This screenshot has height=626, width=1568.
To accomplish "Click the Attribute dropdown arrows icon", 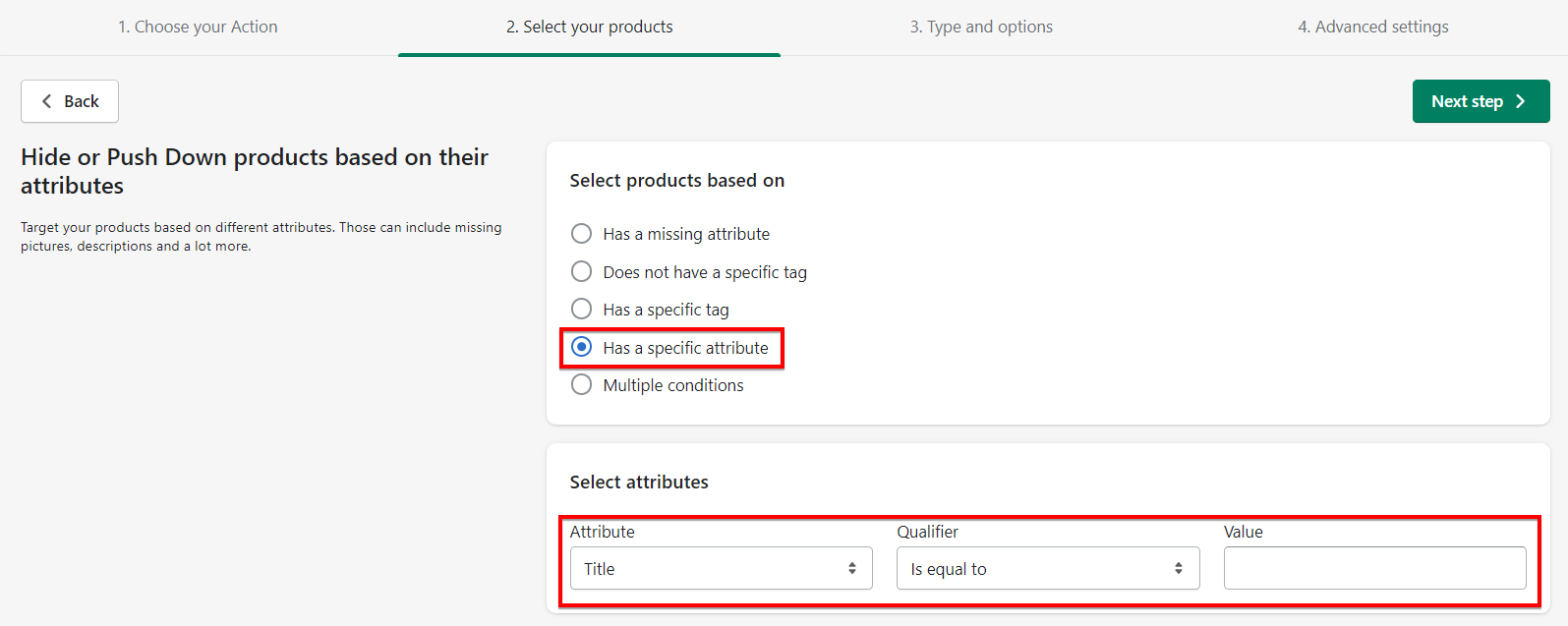I will 852,568.
